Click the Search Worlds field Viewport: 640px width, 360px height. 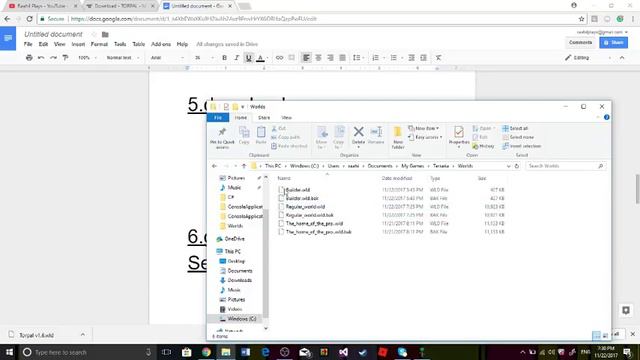point(565,166)
